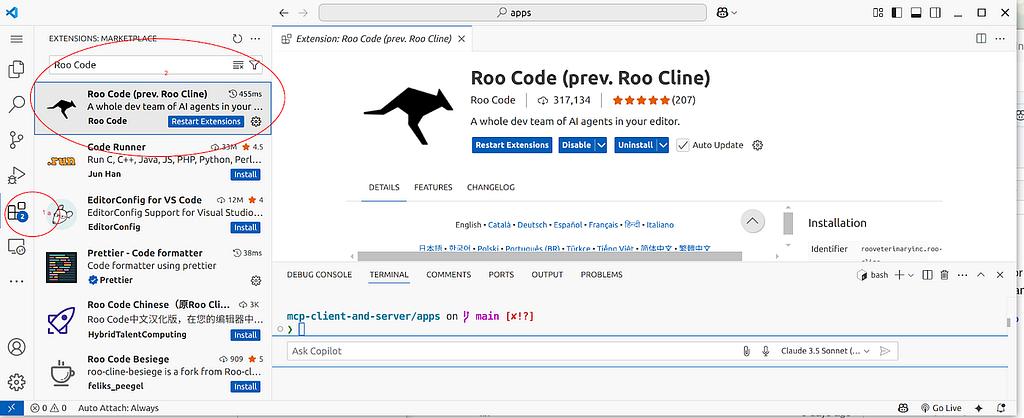Open the new terminal launch profile dropdown
Screen dimensions: 1024x418
[x=910, y=275]
